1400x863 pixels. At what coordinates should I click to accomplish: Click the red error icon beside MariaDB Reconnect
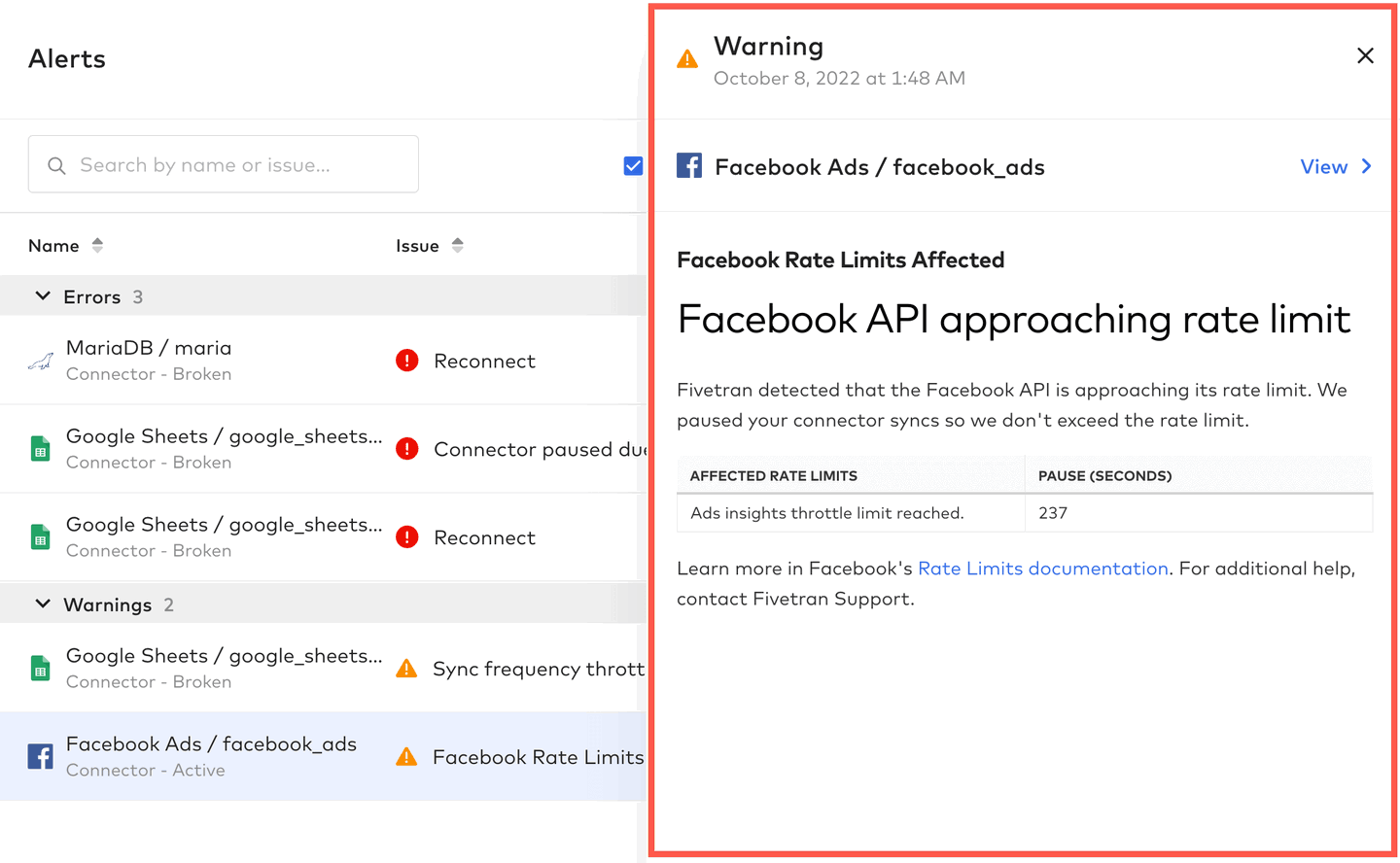coord(407,361)
